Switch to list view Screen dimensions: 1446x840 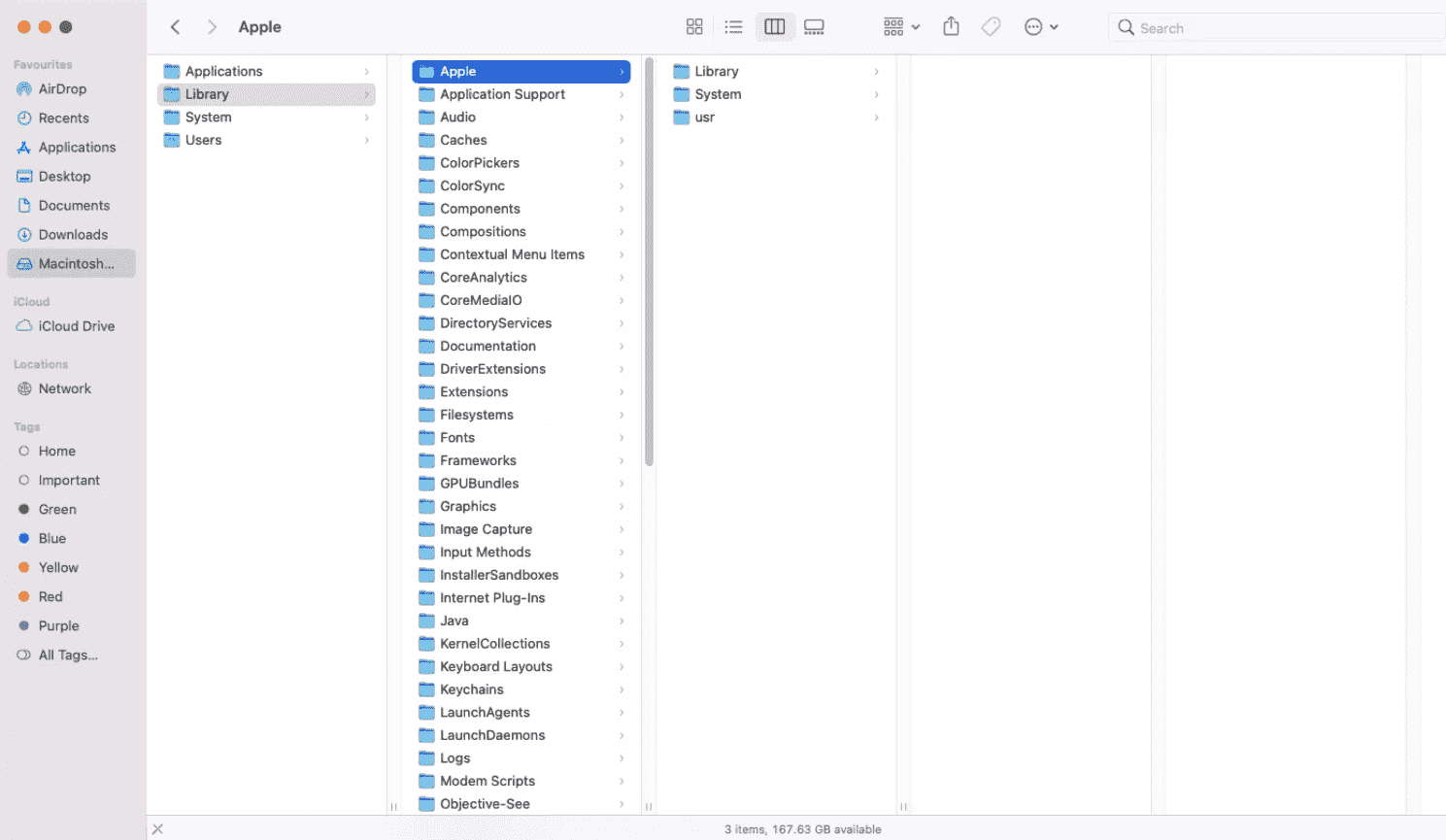(734, 27)
